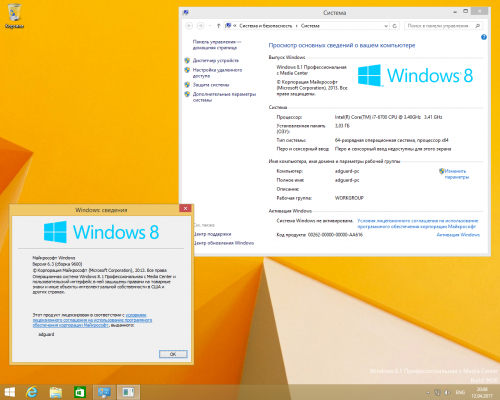This screenshot has height=400, width=500.
Task: Click the control panel icon in the address bar
Action: coord(228,25)
